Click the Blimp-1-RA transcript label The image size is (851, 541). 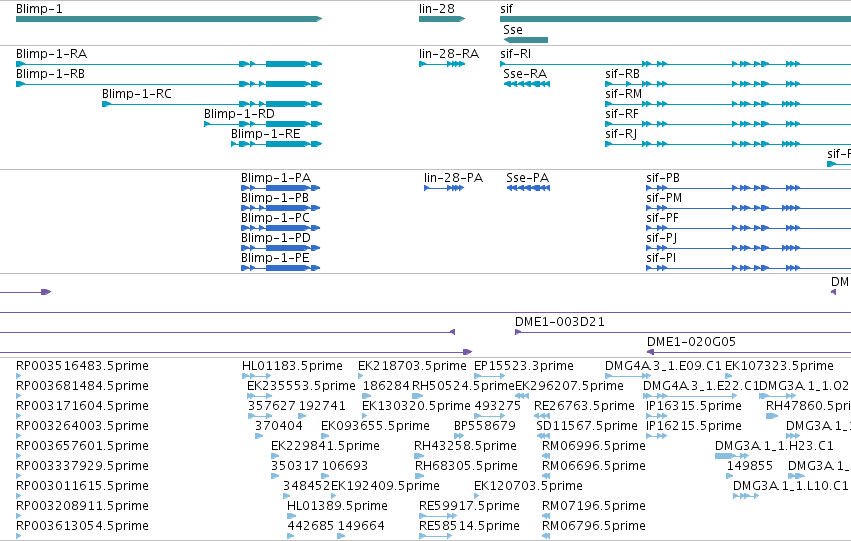(x=52, y=54)
